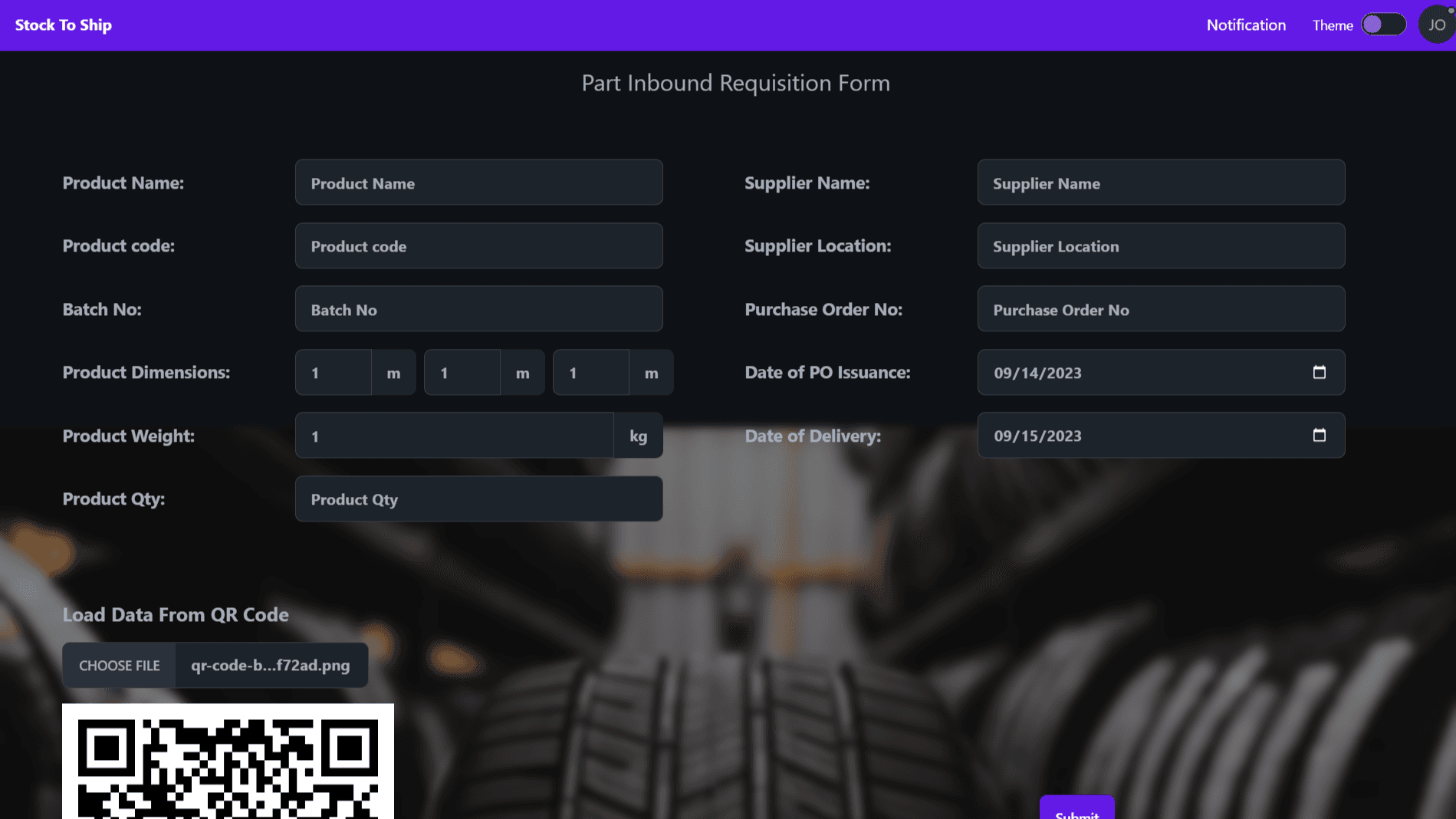Click the kg unit label
Screen dimensions: 1456x819
pos(639,436)
